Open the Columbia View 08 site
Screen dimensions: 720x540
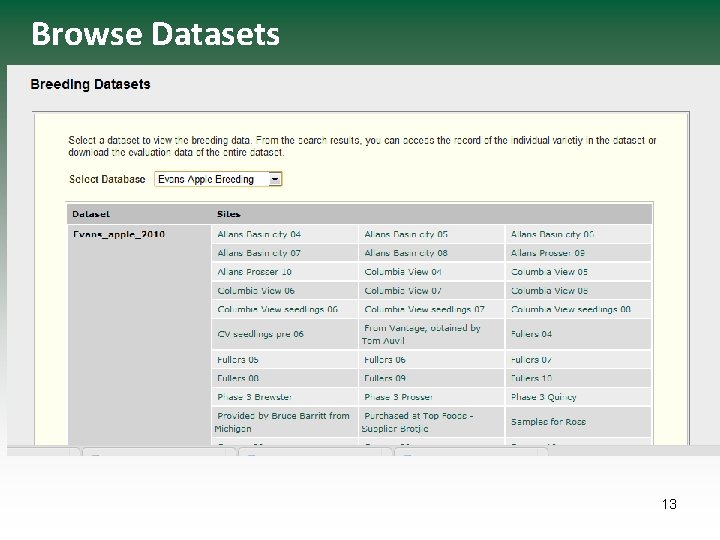coord(549,291)
